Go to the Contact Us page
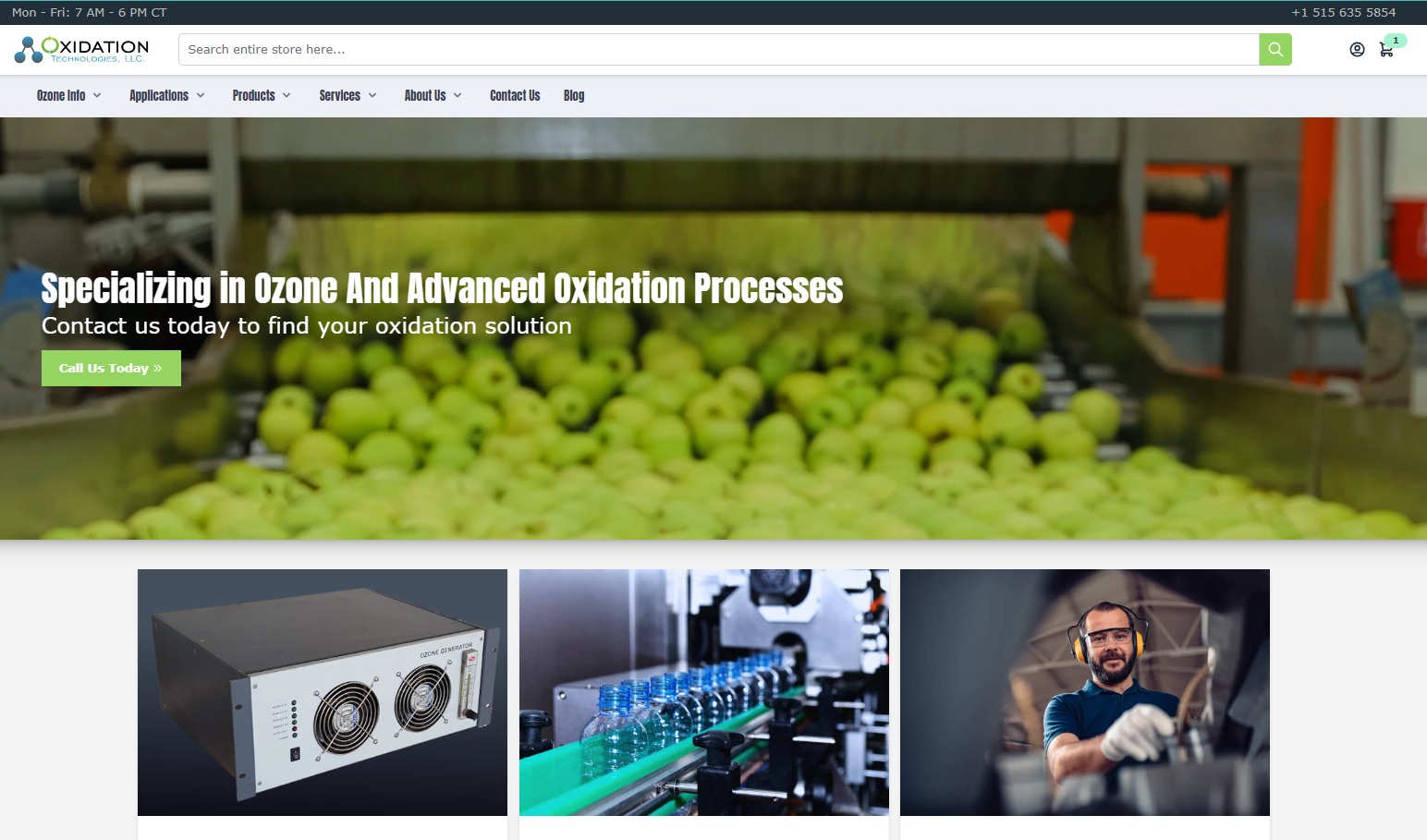 click(x=515, y=96)
